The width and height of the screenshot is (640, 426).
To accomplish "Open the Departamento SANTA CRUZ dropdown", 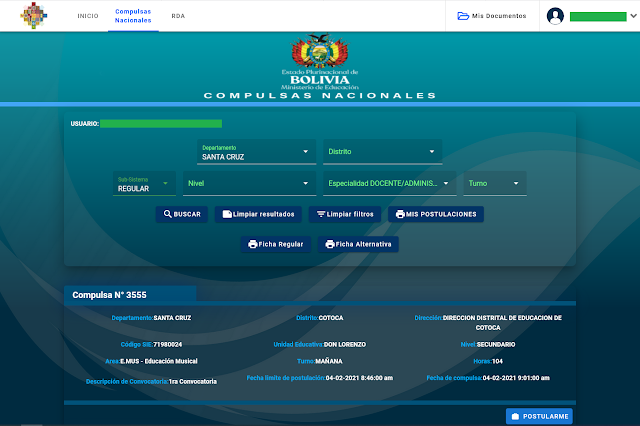I will point(256,152).
